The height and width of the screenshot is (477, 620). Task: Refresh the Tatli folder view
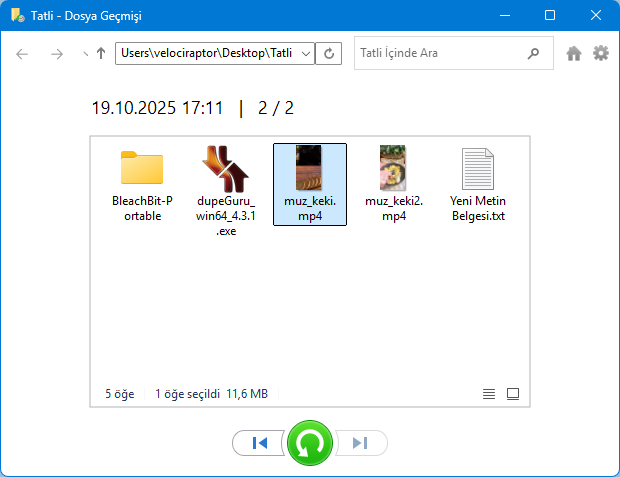(x=329, y=54)
